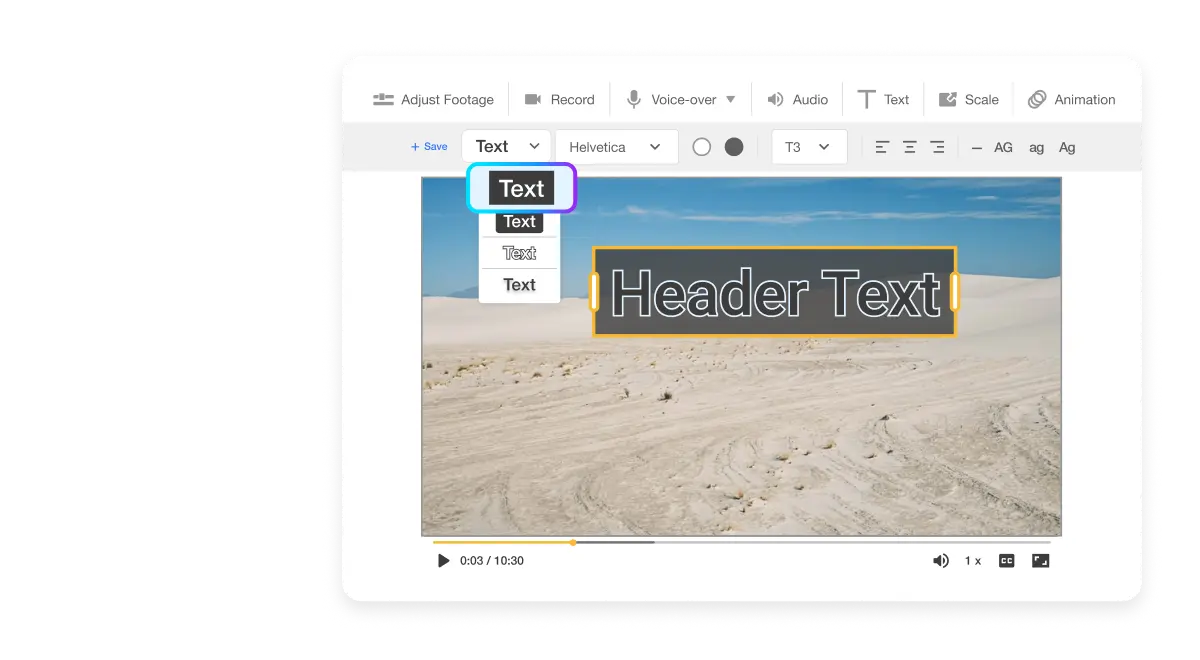Screen dimensions: 1200x660
Task: Expand the Voice-over dropdown arrow
Action: (x=730, y=100)
